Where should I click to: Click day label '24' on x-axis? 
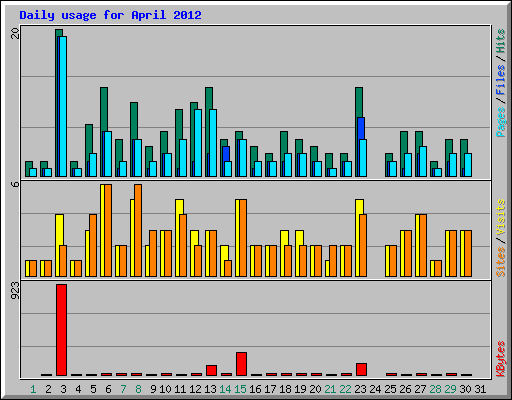[x=375, y=389]
